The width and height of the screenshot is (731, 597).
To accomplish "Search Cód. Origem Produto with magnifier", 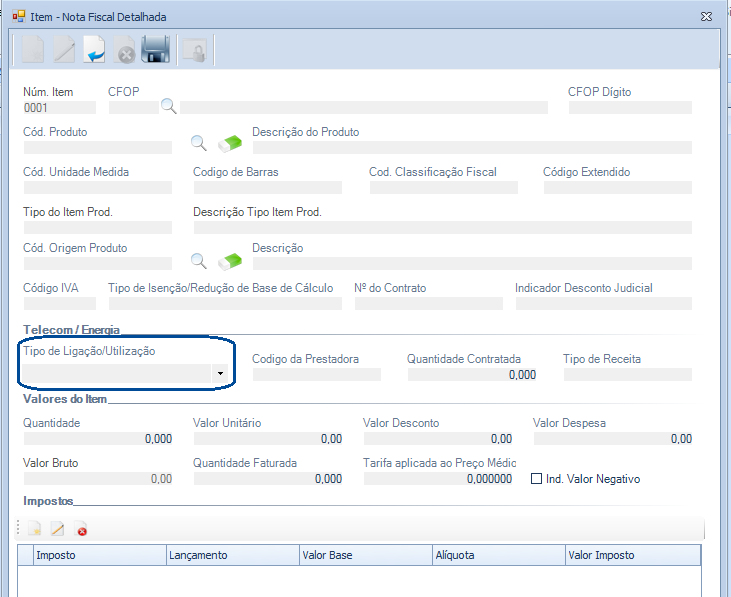I will tap(199, 261).
